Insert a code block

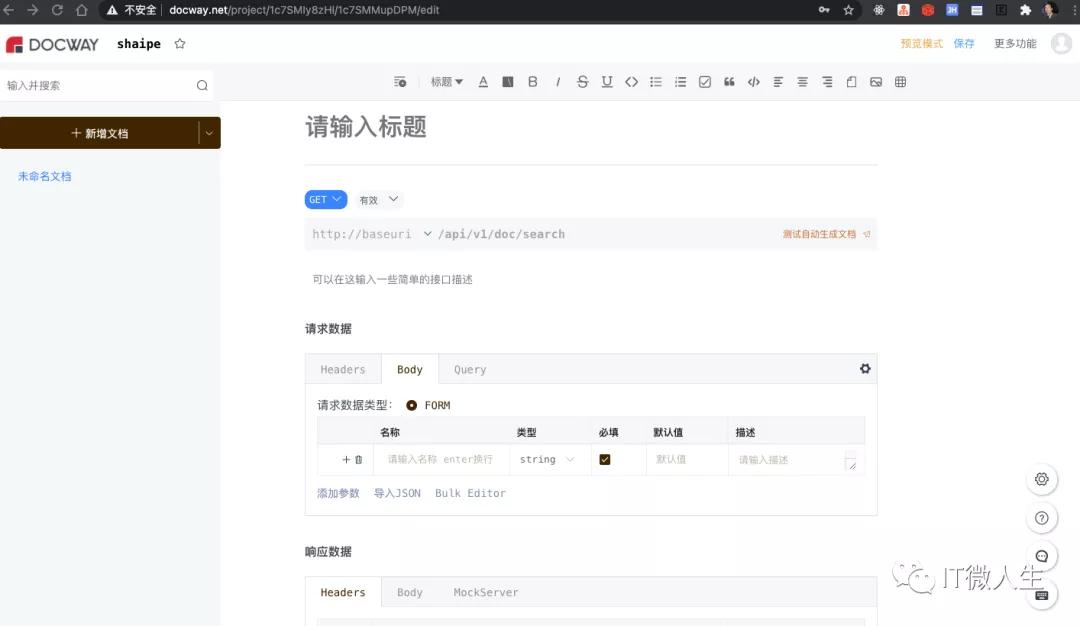[754, 82]
